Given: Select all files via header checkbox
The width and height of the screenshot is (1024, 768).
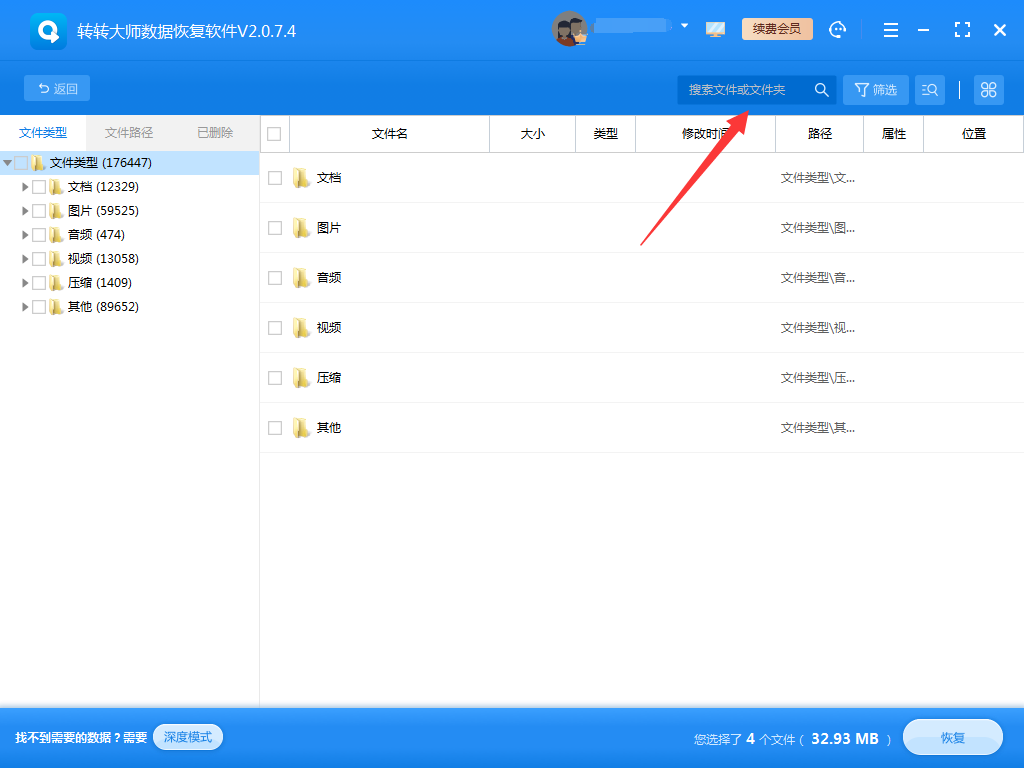Looking at the screenshot, I should 274,133.
